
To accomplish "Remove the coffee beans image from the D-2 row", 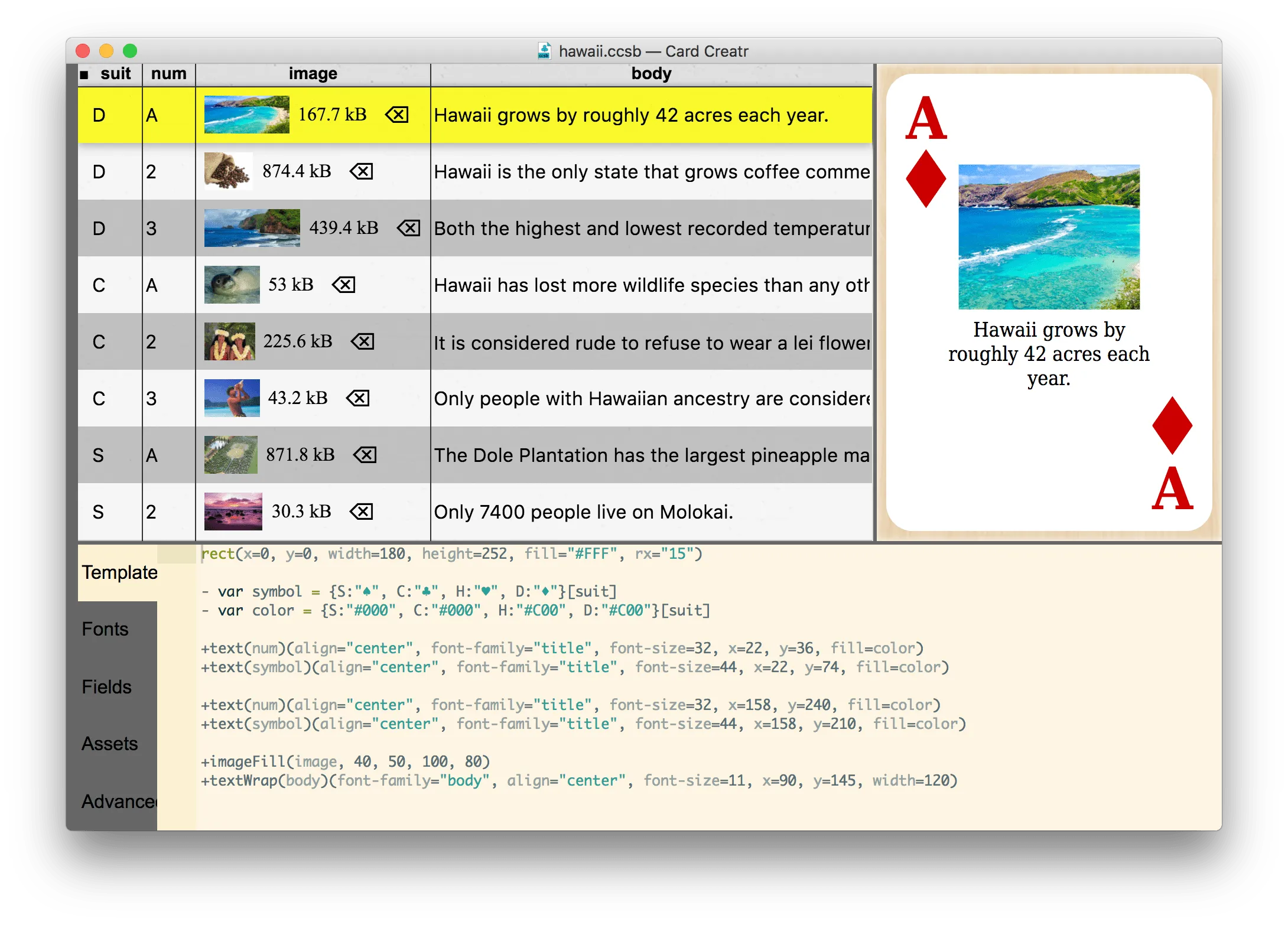I will tap(361, 171).
